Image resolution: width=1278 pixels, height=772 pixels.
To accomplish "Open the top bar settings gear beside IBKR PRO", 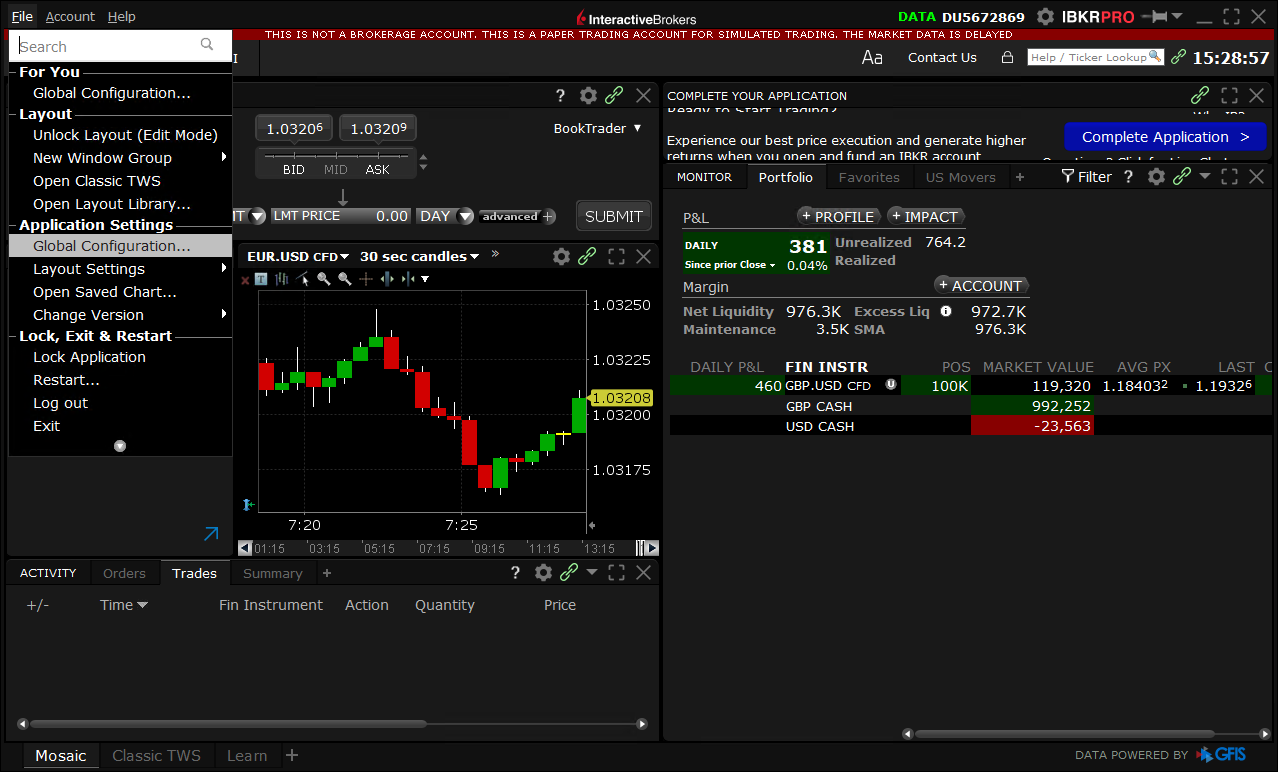I will (1046, 16).
